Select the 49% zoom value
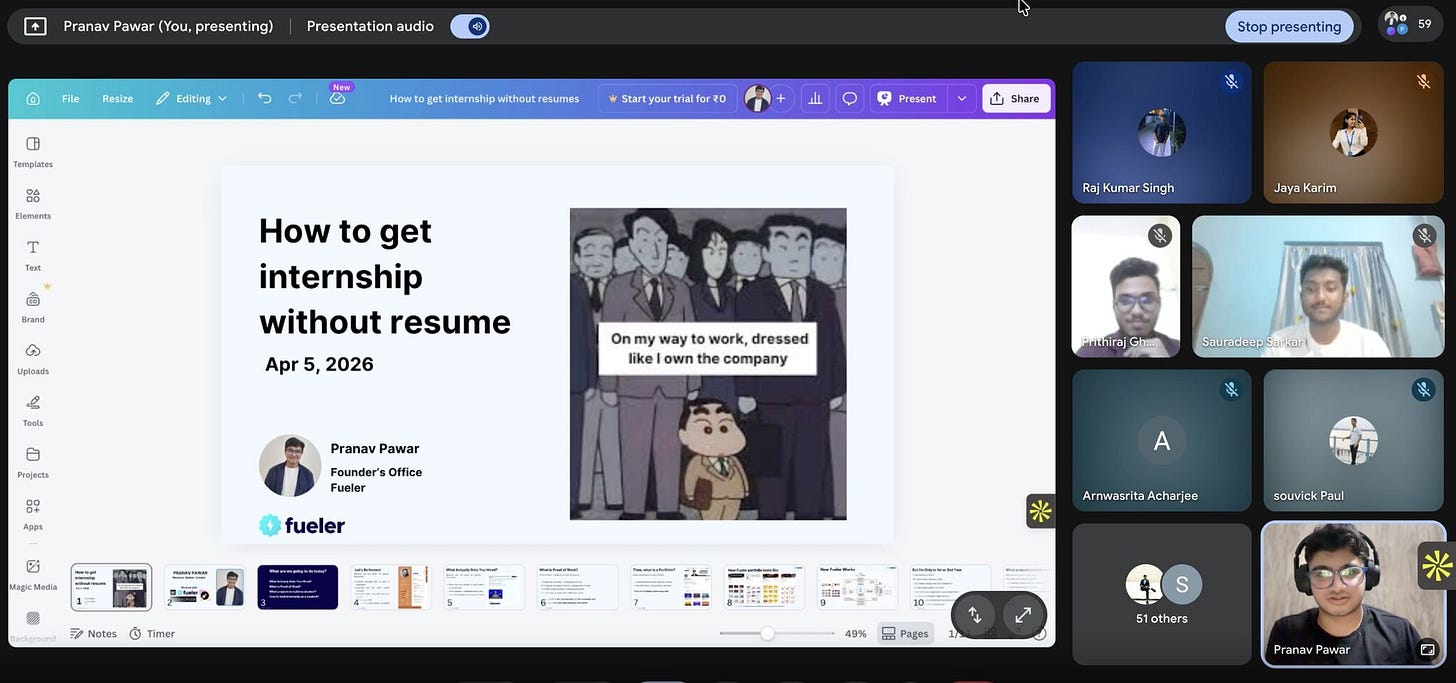This screenshot has height=683, width=1456. pos(855,633)
